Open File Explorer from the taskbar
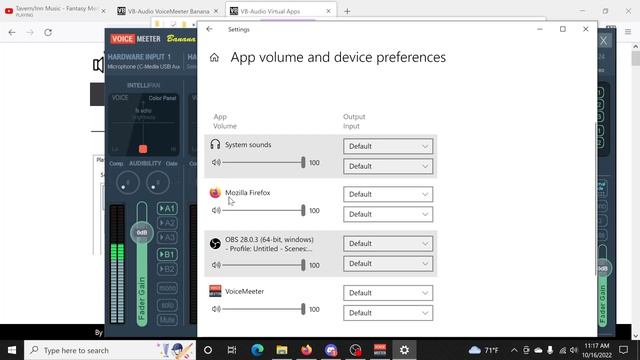 (282, 350)
